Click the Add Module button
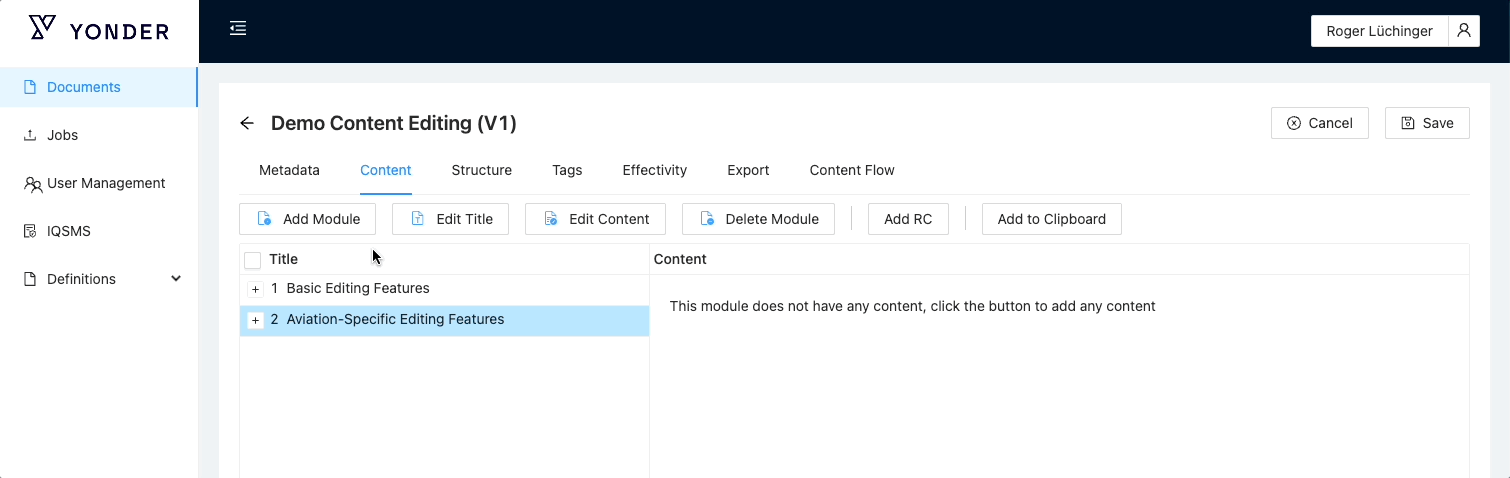The height and width of the screenshot is (478, 1510). pyautogui.click(x=308, y=219)
